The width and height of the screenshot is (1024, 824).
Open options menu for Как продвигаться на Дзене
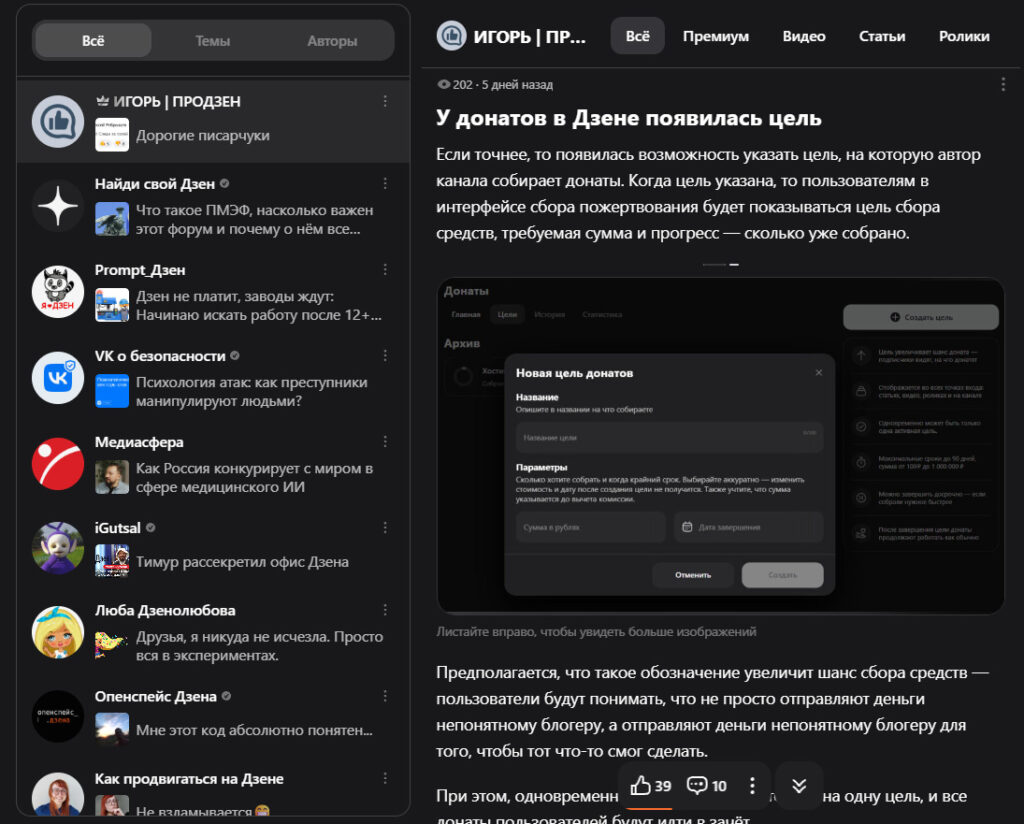(x=385, y=778)
